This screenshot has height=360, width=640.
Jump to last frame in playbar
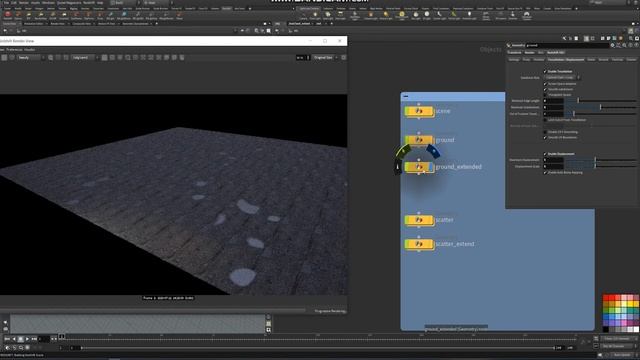click(x=34, y=339)
